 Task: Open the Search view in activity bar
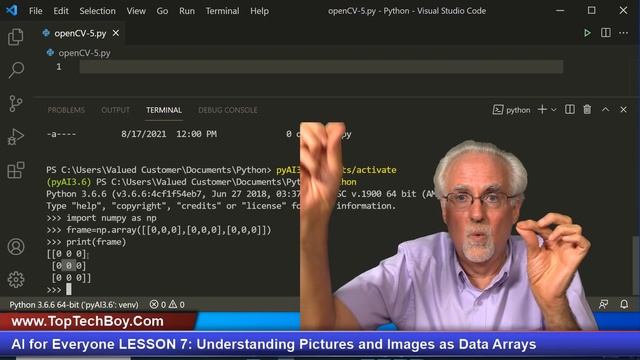click(16, 70)
